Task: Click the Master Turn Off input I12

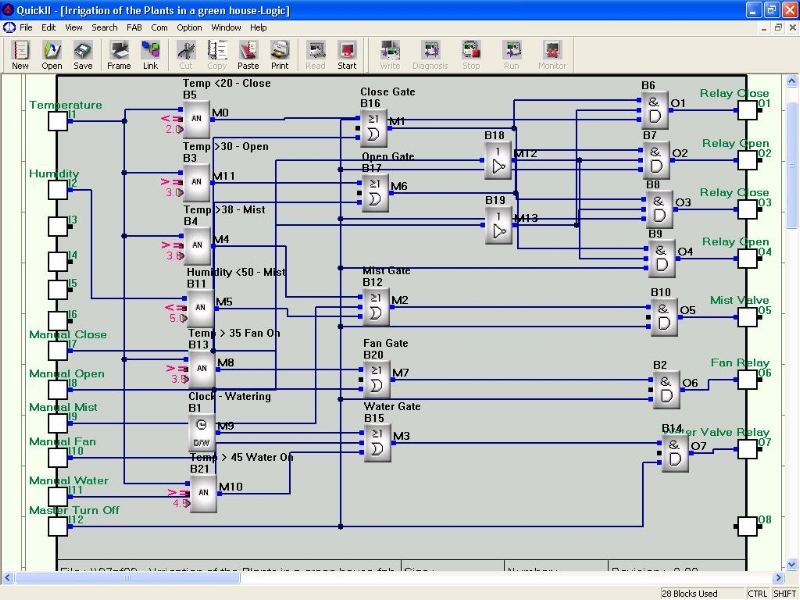Action: pyautogui.click(x=58, y=526)
